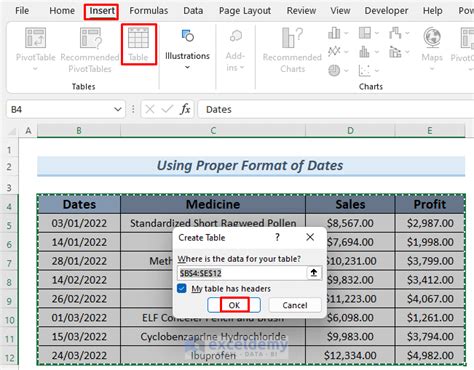Screen dimensions: 474x370
Task: Close the Create Table dialog
Action: [310, 237]
